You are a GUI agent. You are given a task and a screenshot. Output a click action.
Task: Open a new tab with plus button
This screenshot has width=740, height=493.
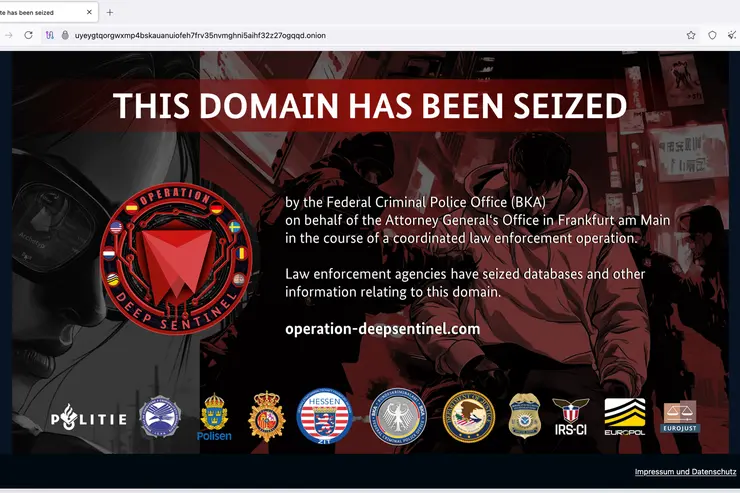(x=109, y=13)
